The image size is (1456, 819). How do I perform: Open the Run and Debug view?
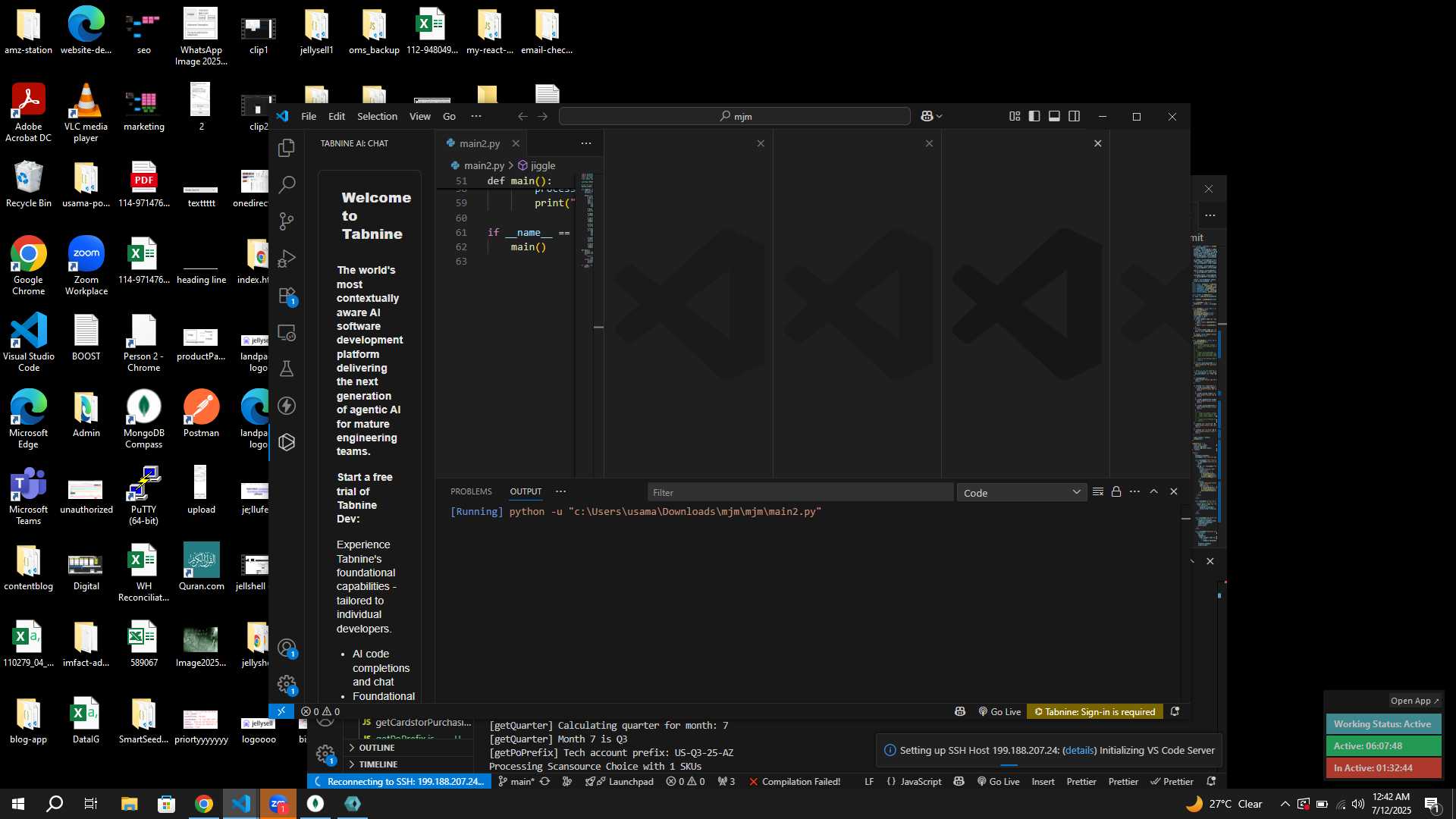(287, 259)
